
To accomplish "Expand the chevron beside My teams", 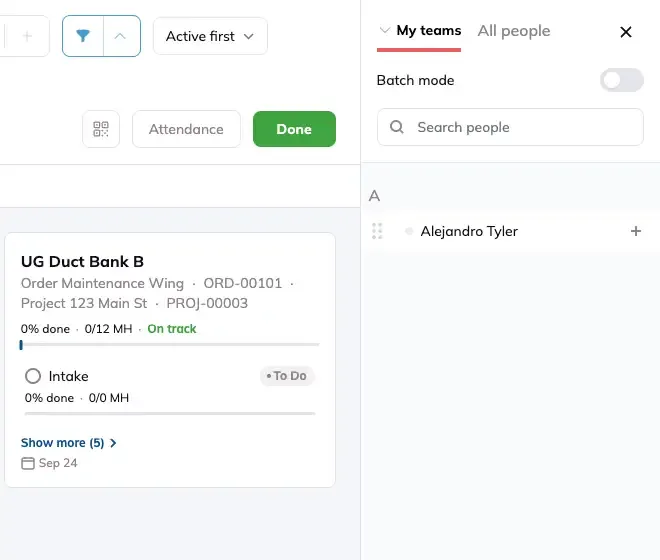I will coord(384,30).
